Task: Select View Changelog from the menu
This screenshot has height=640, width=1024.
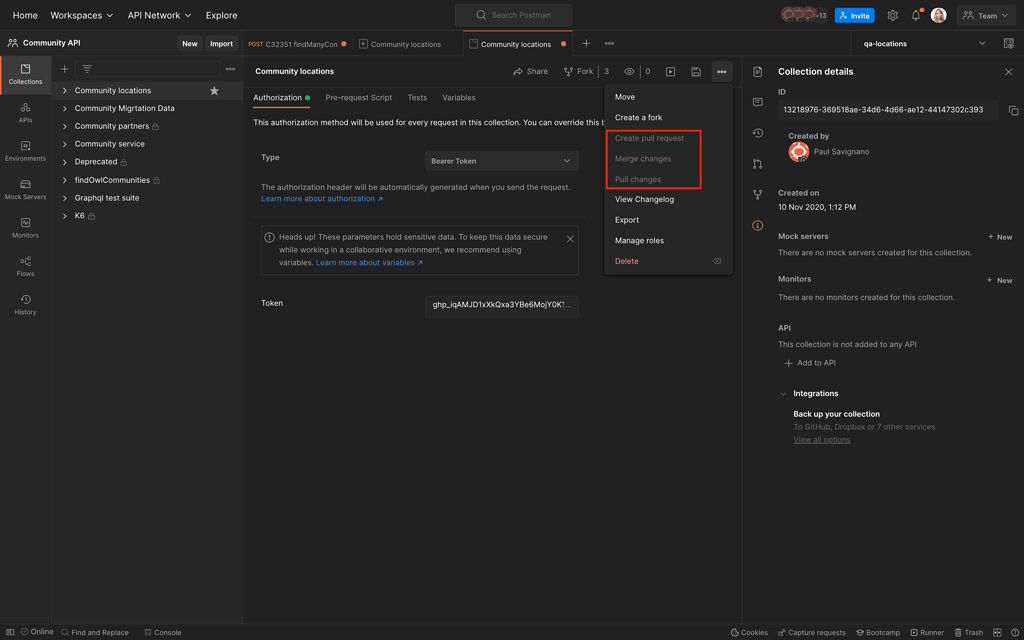Action: (644, 199)
